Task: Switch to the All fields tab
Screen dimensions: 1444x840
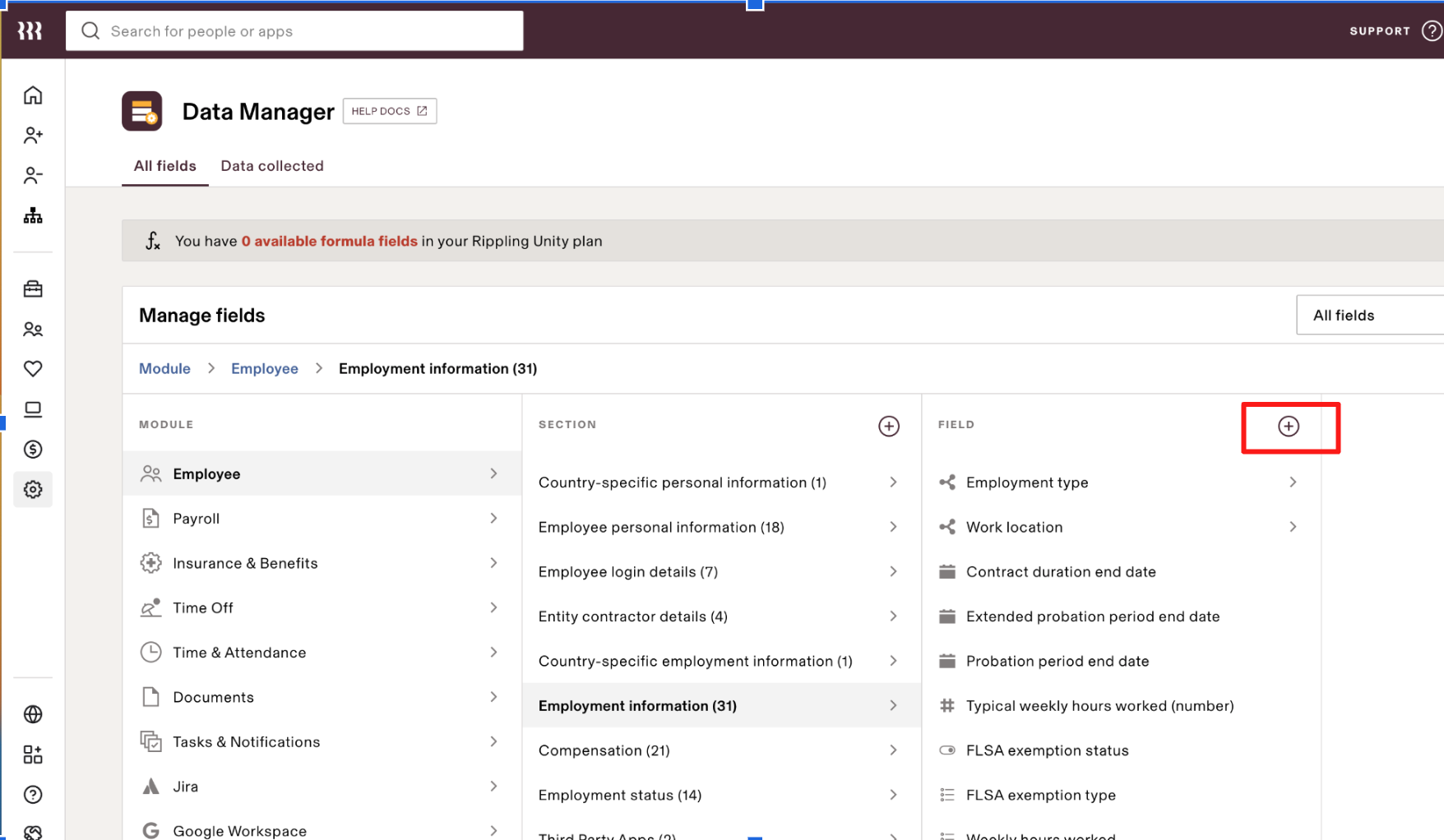Action: tap(165, 166)
